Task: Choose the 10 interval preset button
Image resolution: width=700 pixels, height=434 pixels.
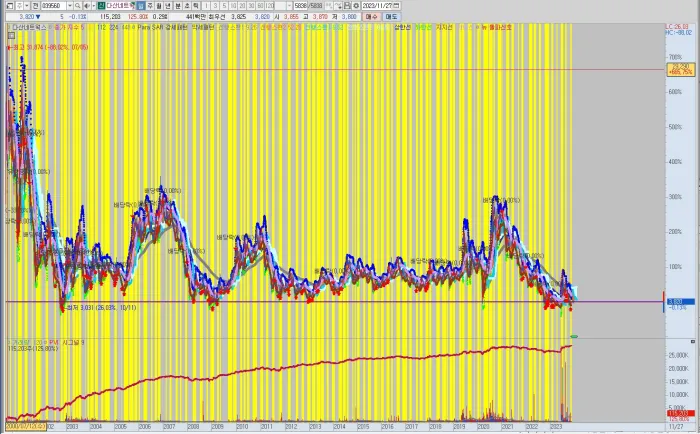Action: 233,6
